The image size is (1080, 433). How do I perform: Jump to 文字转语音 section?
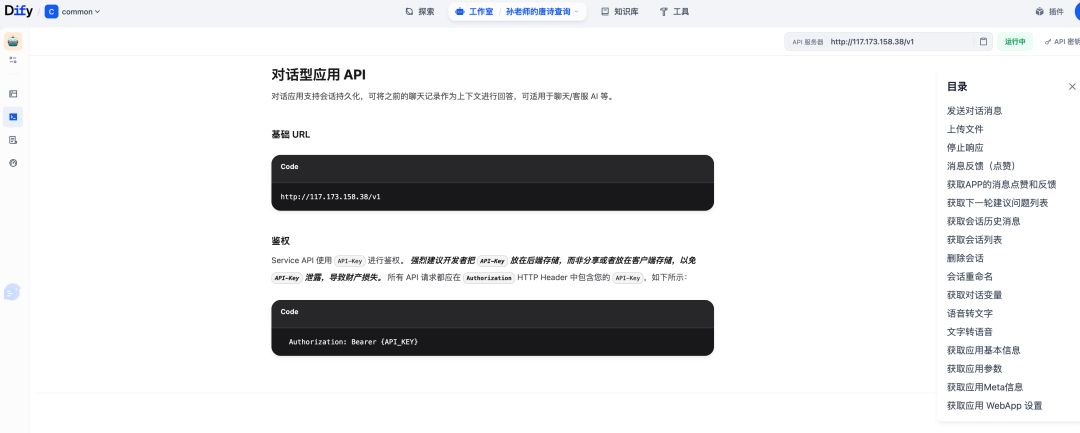[970, 332]
